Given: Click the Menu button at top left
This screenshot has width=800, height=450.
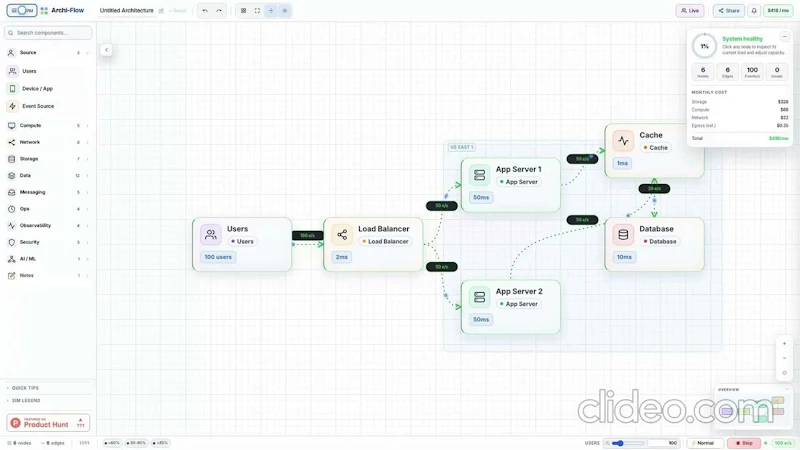Looking at the screenshot, I should (x=21, y=10).
